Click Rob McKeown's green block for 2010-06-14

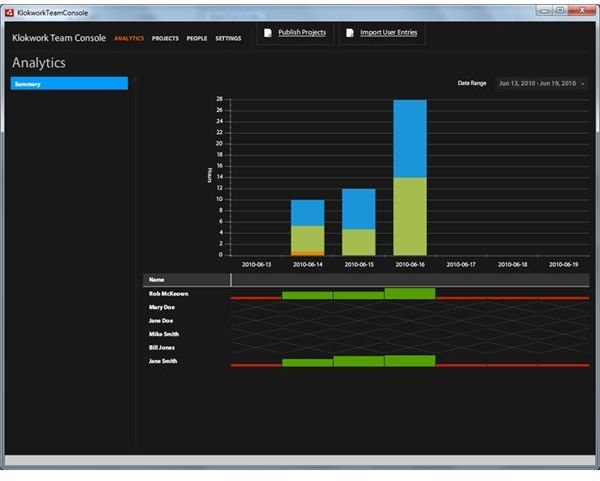pyautogui.click(x=307, y=295)
